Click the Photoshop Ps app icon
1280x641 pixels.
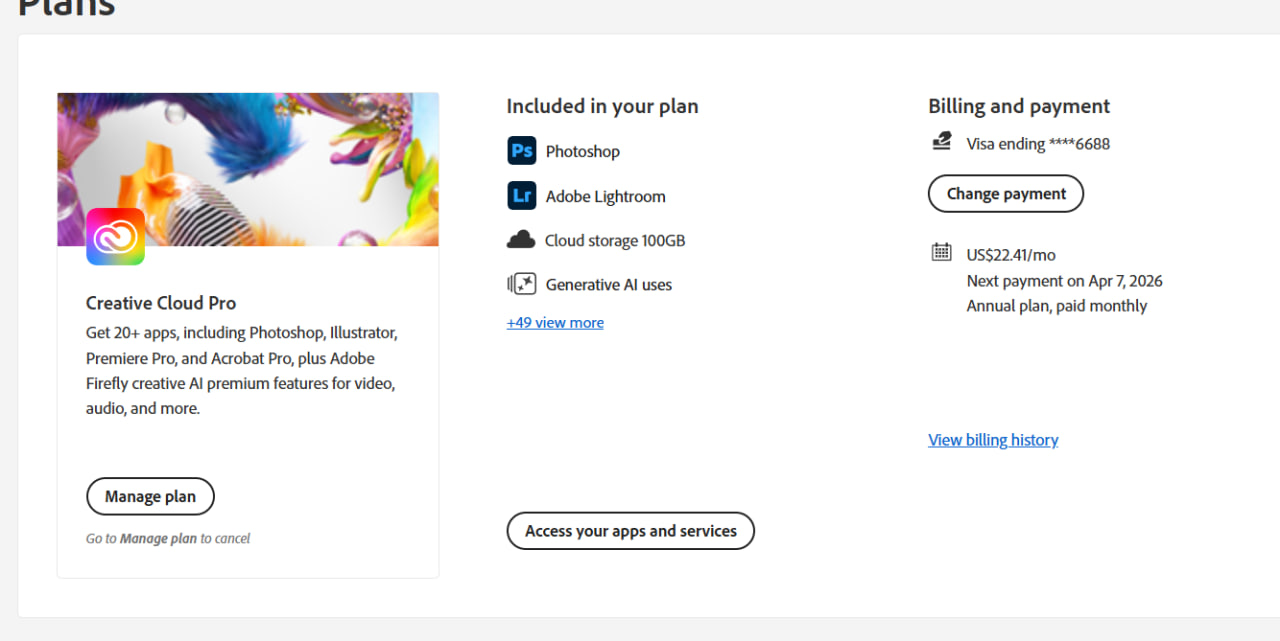[521, 151]
